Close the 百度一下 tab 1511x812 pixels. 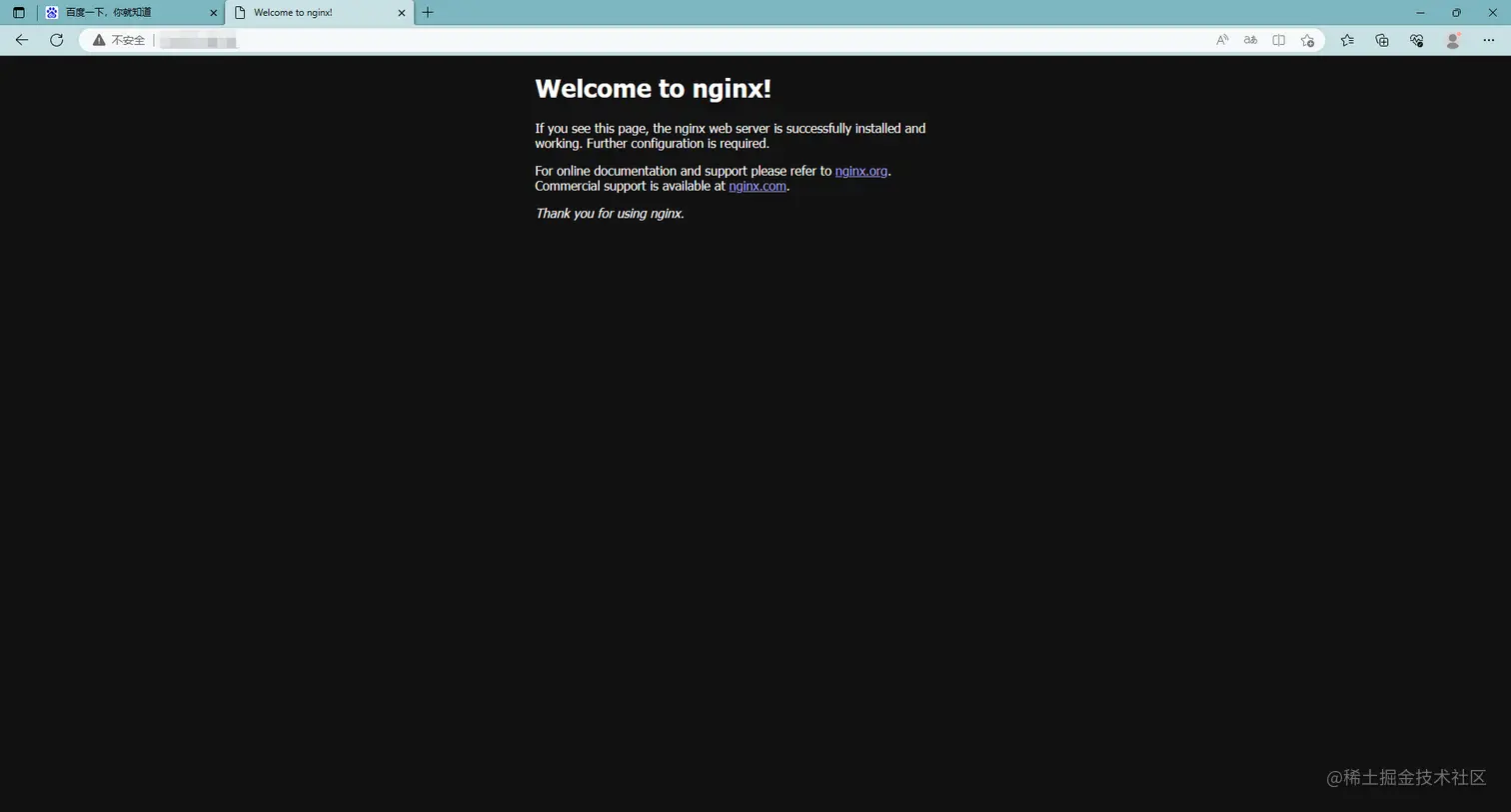pos(213,13)
